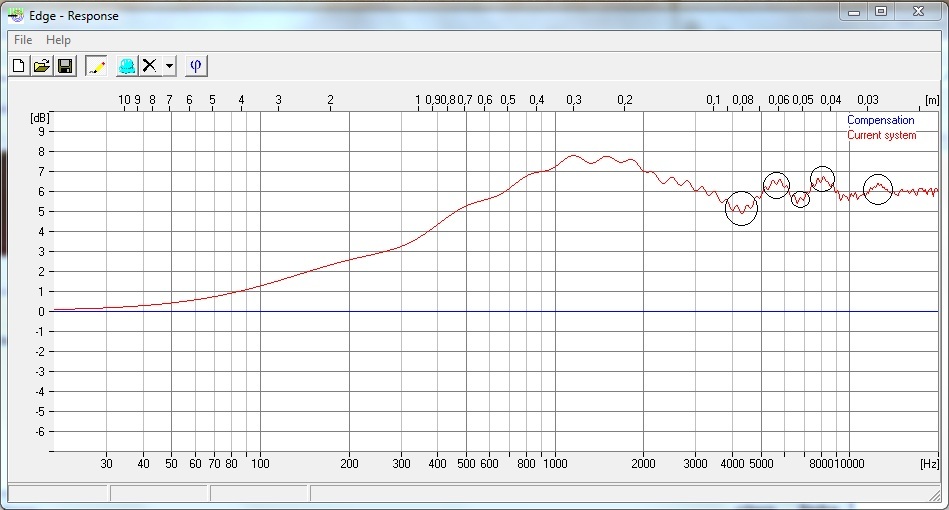Save using the floppy disk icon
Screen dimensions: 949x510
(x=65, y=66)
